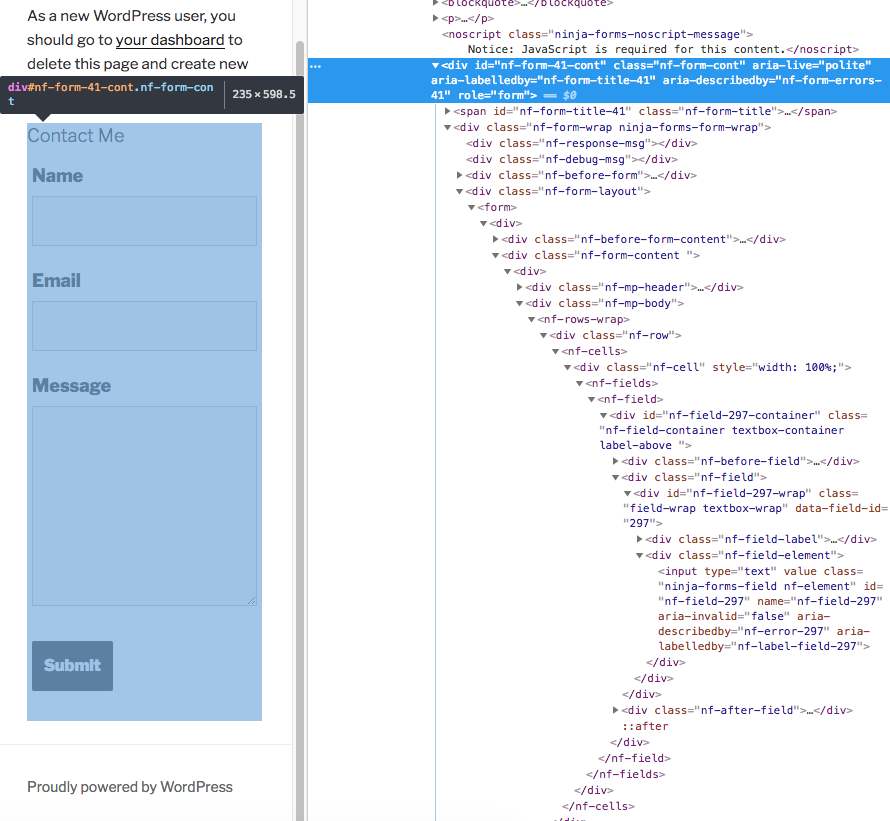This screenshot has width=890, height=821.
Task: Expand the blockquote node at the top
Action: coord(437,3)
